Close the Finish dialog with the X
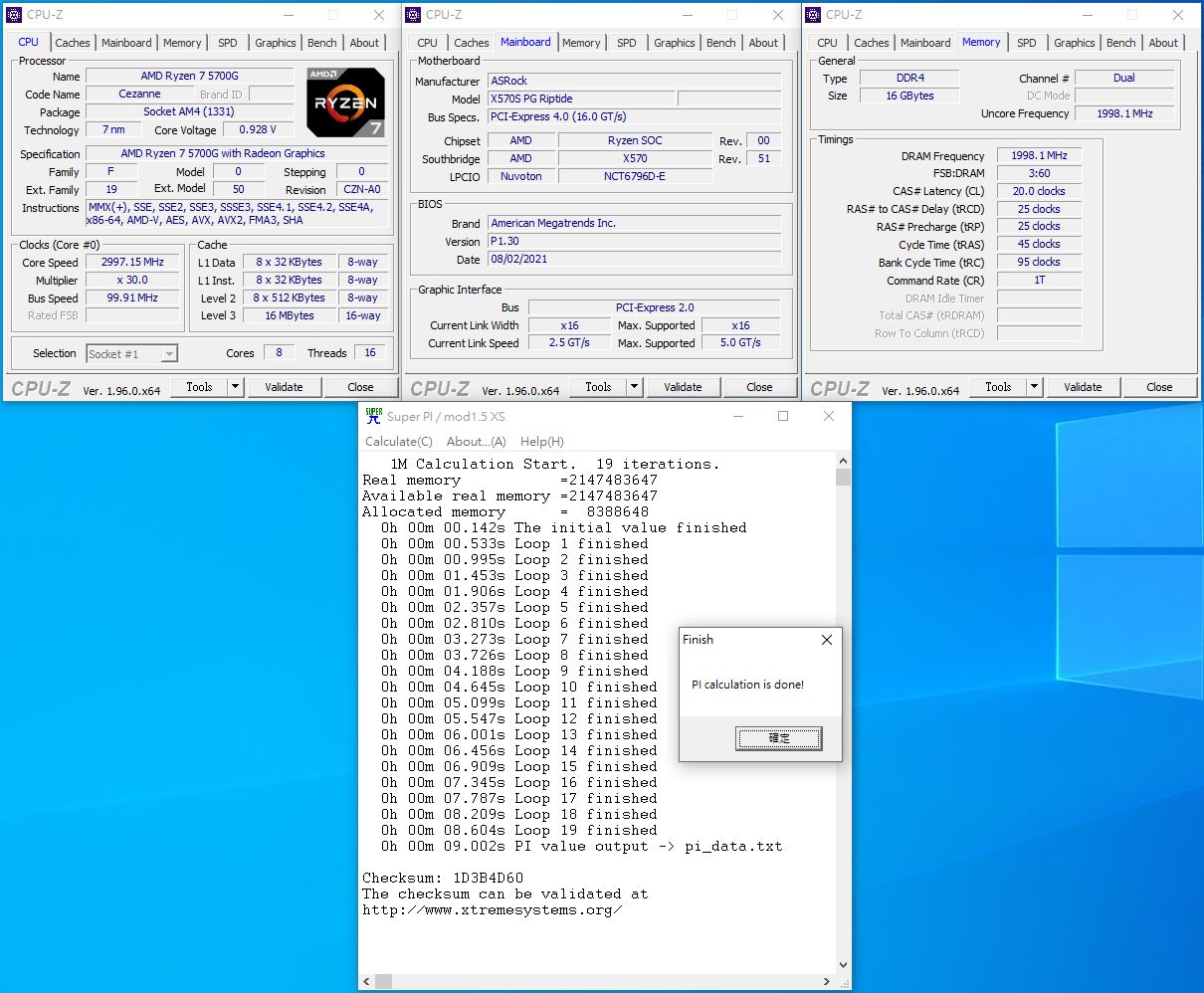This screenshot has height=993, width=1204. [826, 640]
